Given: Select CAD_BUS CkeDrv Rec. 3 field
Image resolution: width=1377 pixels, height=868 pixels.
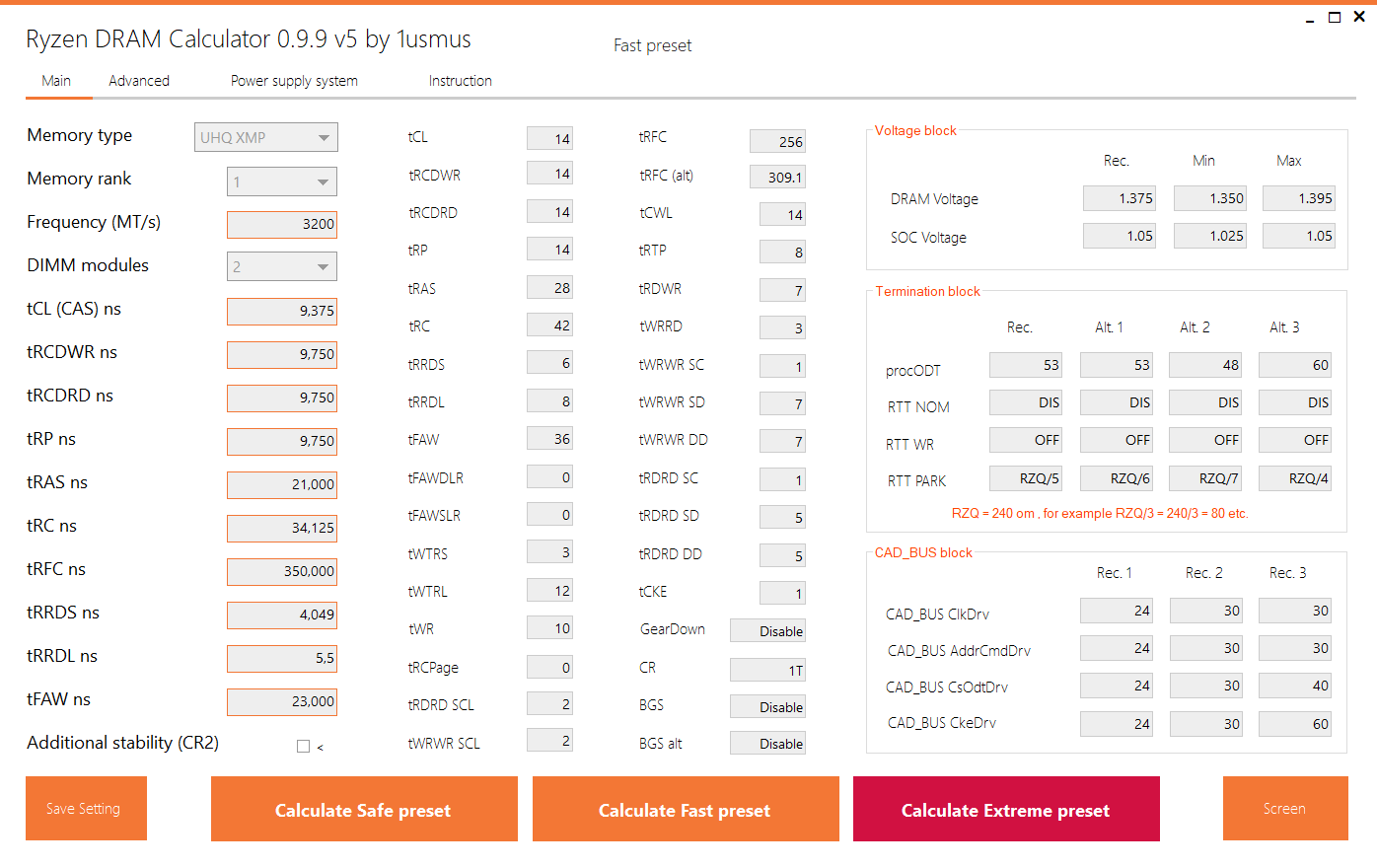Looking at the screenshot, I should tap(1295, 724).
